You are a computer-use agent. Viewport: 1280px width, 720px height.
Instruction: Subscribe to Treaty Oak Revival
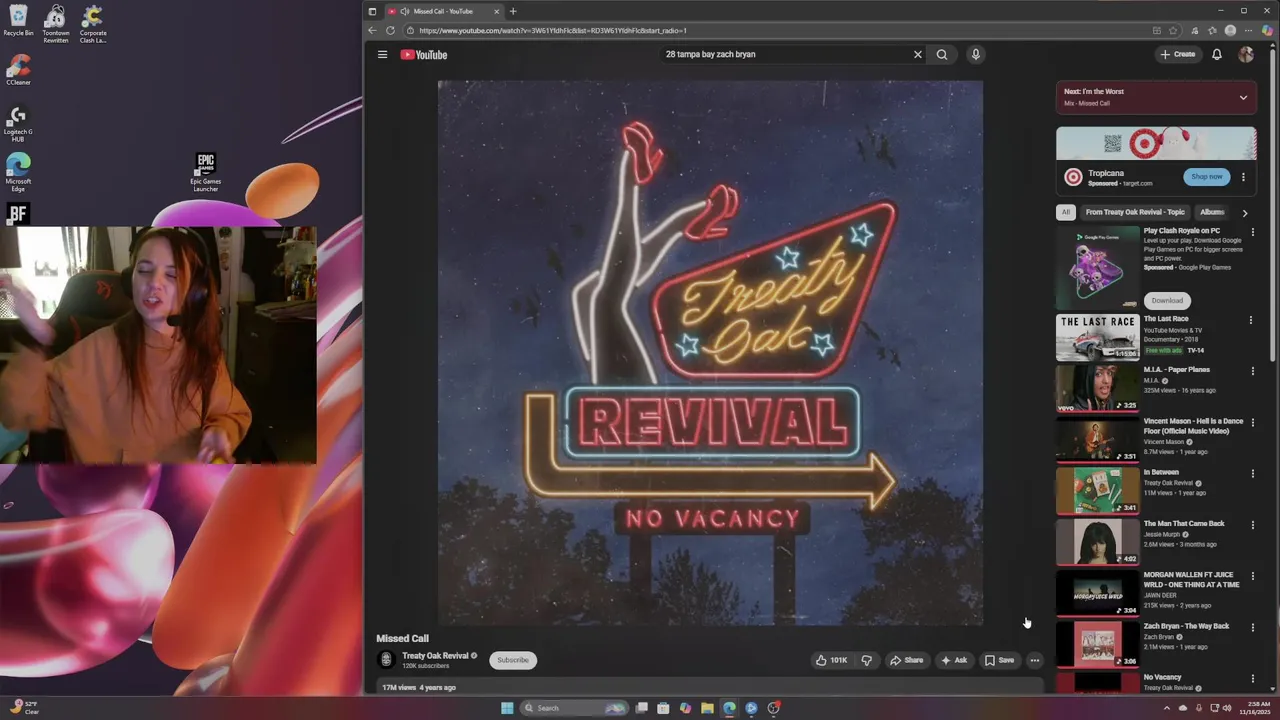[513, 660]
